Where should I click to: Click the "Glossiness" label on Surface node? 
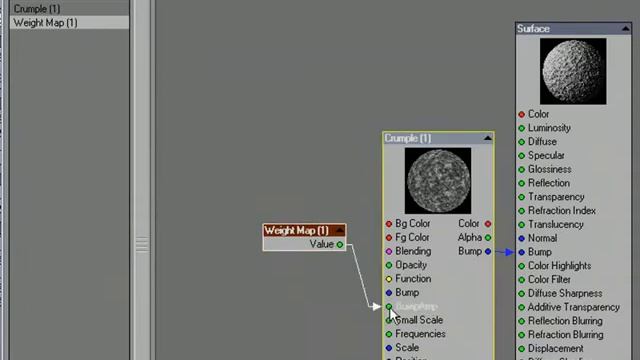549,169
